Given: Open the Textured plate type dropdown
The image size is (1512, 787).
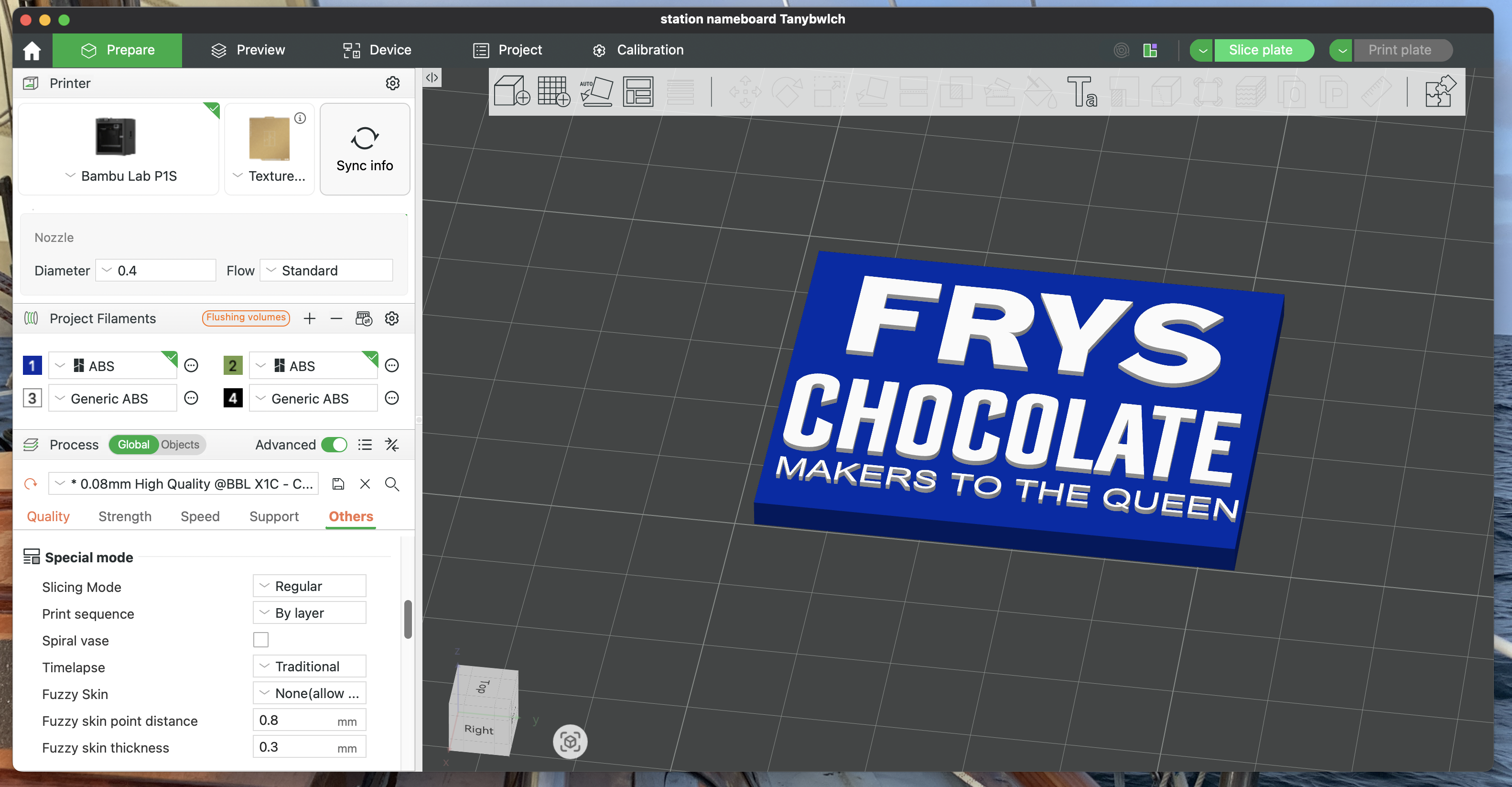Looking at the screenshot, I should (270, 176).
